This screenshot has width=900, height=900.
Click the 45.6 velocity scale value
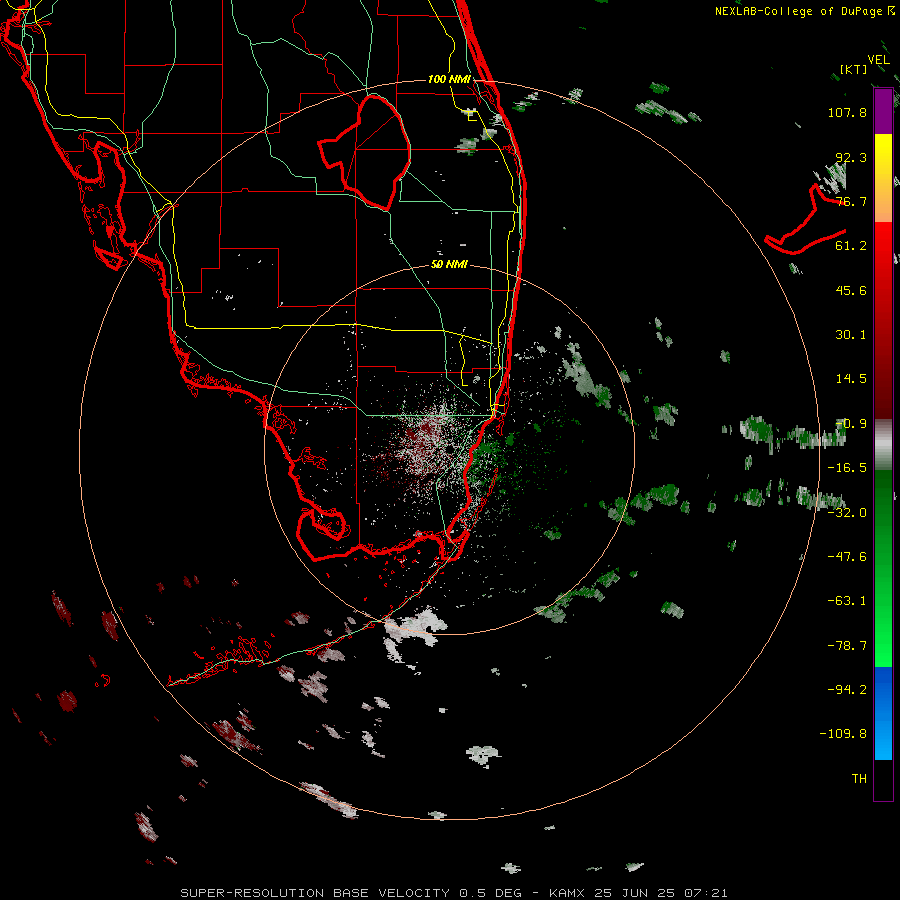(851, 290)
